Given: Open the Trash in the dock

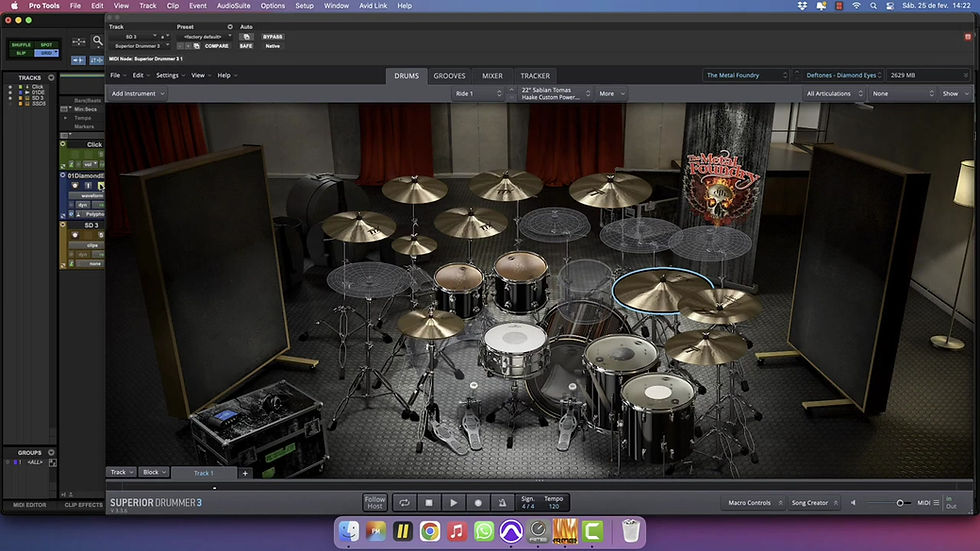Looking at the screenshot, I should (631, 532).
